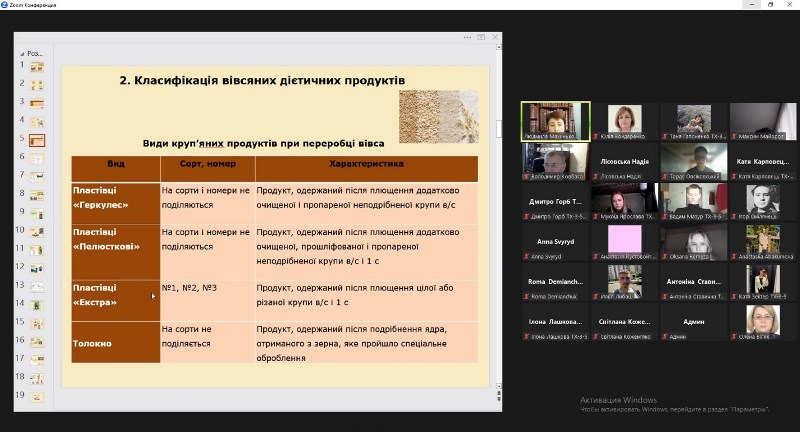Screen dimensions: 800x432
Task: Select slide 14 thumbnail
Action: pos(37,305)
